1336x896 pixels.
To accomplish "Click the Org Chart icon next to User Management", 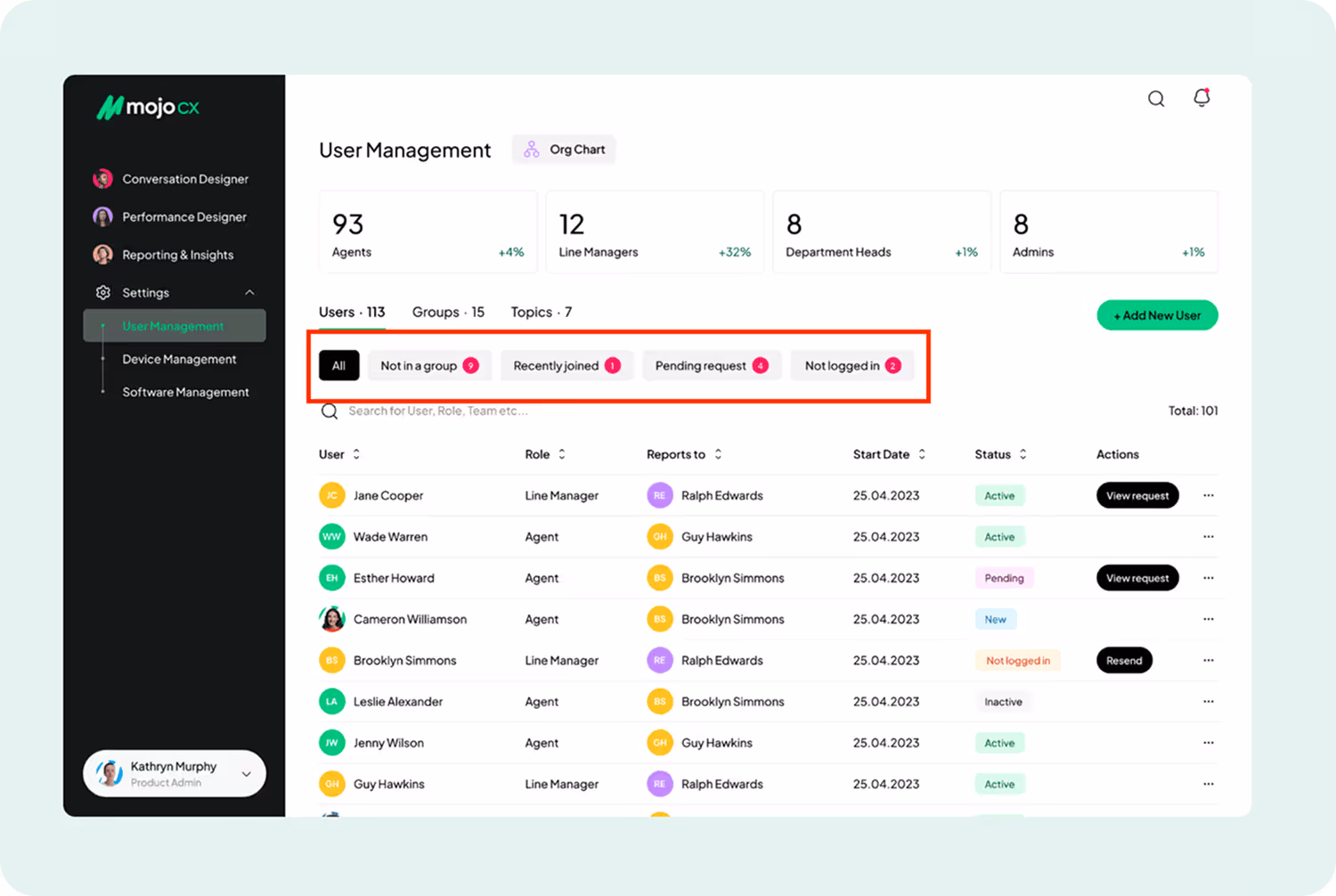I will [532, 149].
